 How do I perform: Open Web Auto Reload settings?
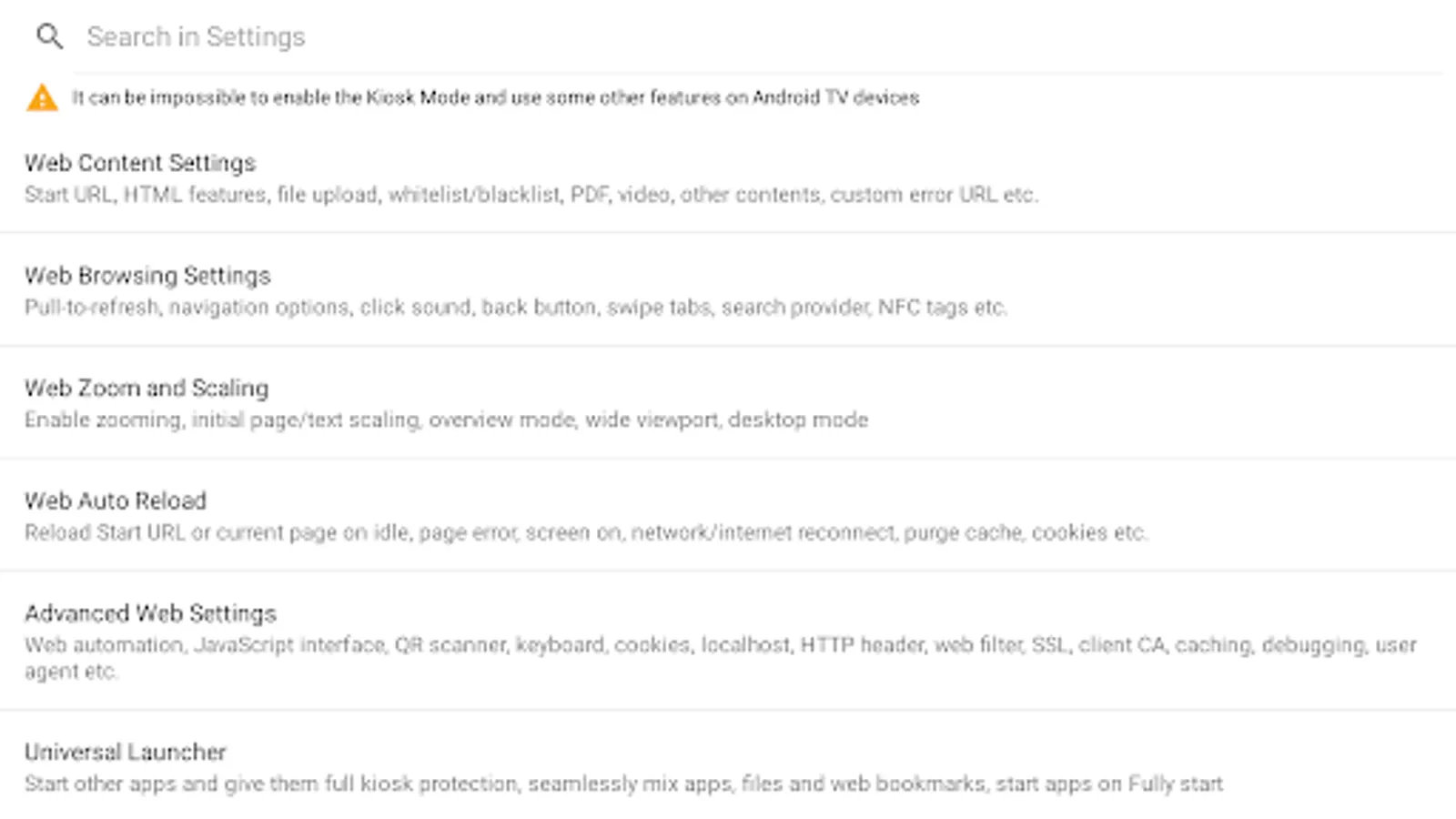[x=116, y=501]
